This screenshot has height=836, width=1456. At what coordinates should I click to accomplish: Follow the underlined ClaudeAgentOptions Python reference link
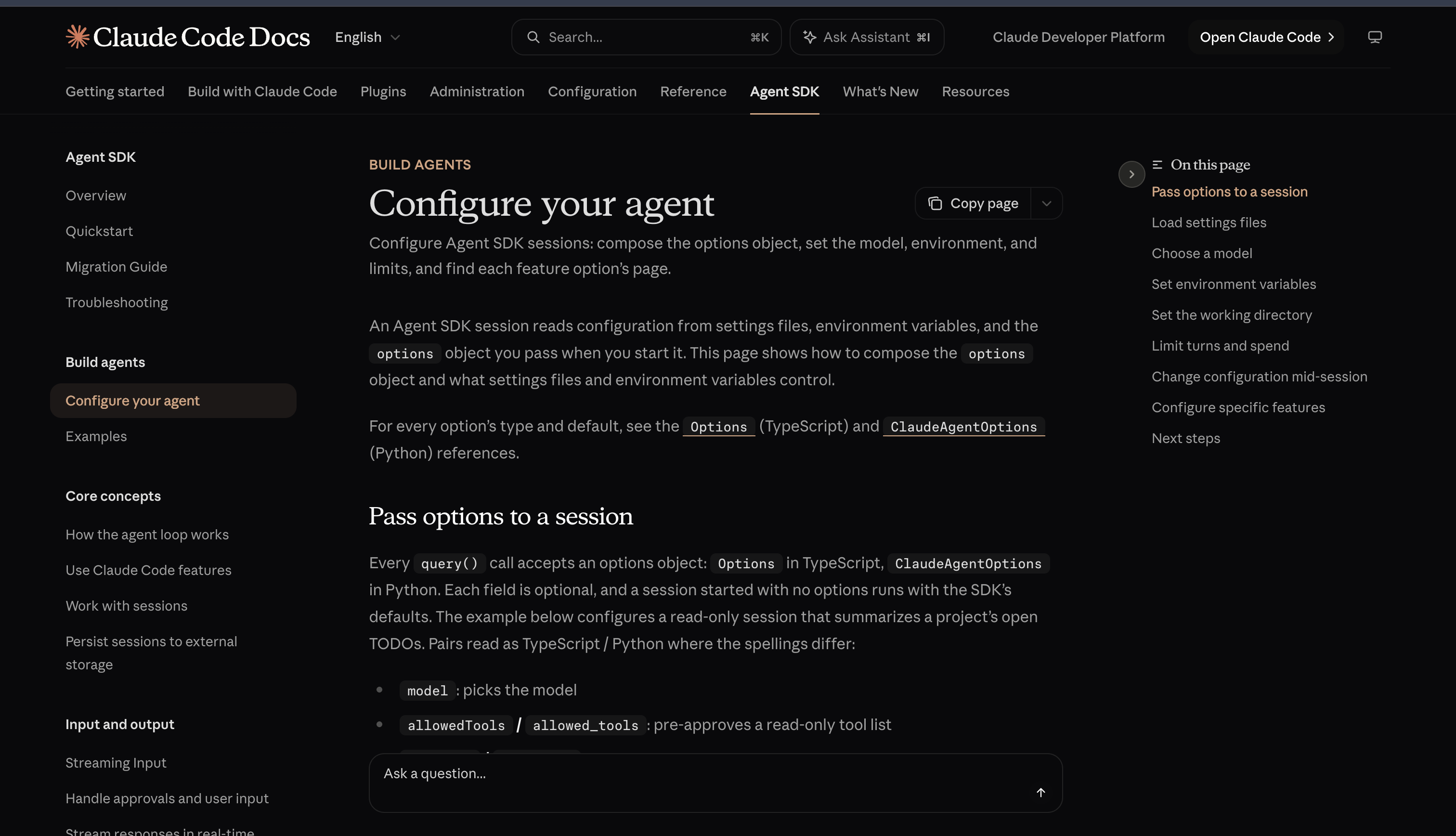(963, 427)
